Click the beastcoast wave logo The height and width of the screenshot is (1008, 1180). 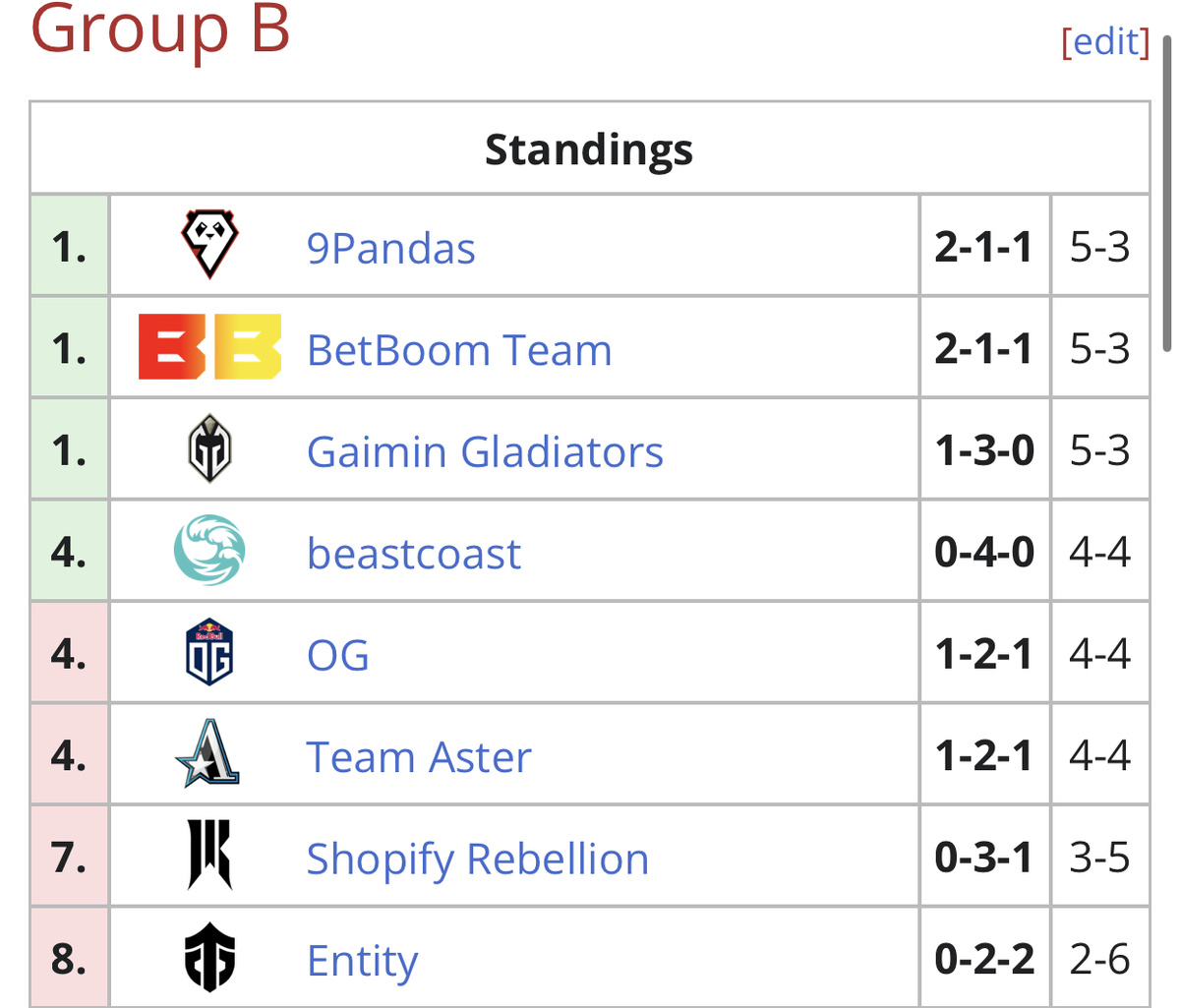(209, 551)
